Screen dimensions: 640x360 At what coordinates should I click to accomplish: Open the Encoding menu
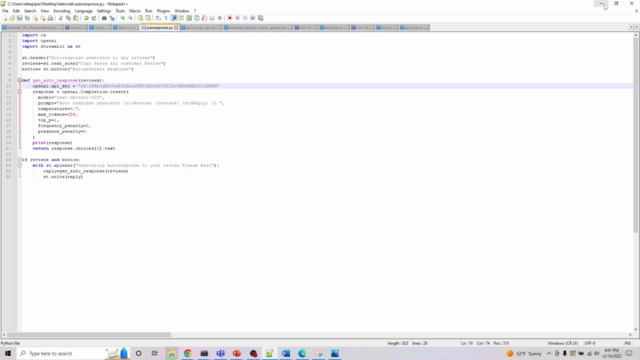coord(62,11)
